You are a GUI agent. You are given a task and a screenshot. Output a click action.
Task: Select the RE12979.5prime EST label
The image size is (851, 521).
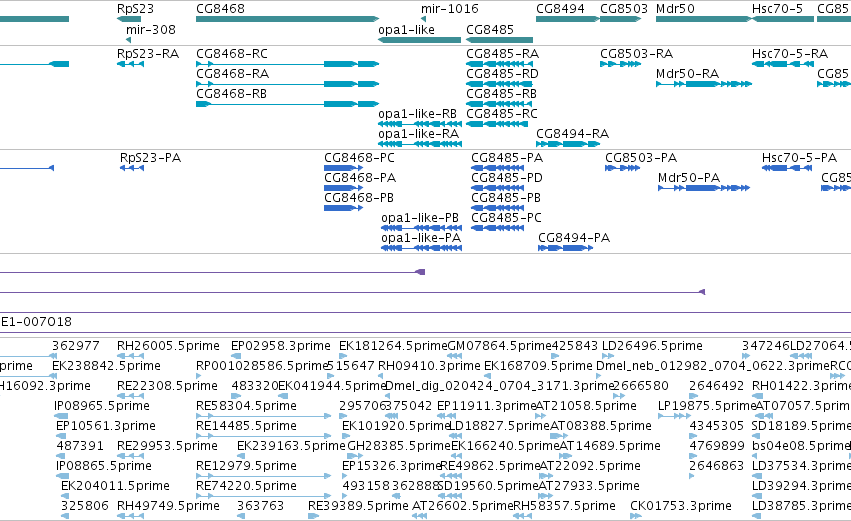pos(246,466)
